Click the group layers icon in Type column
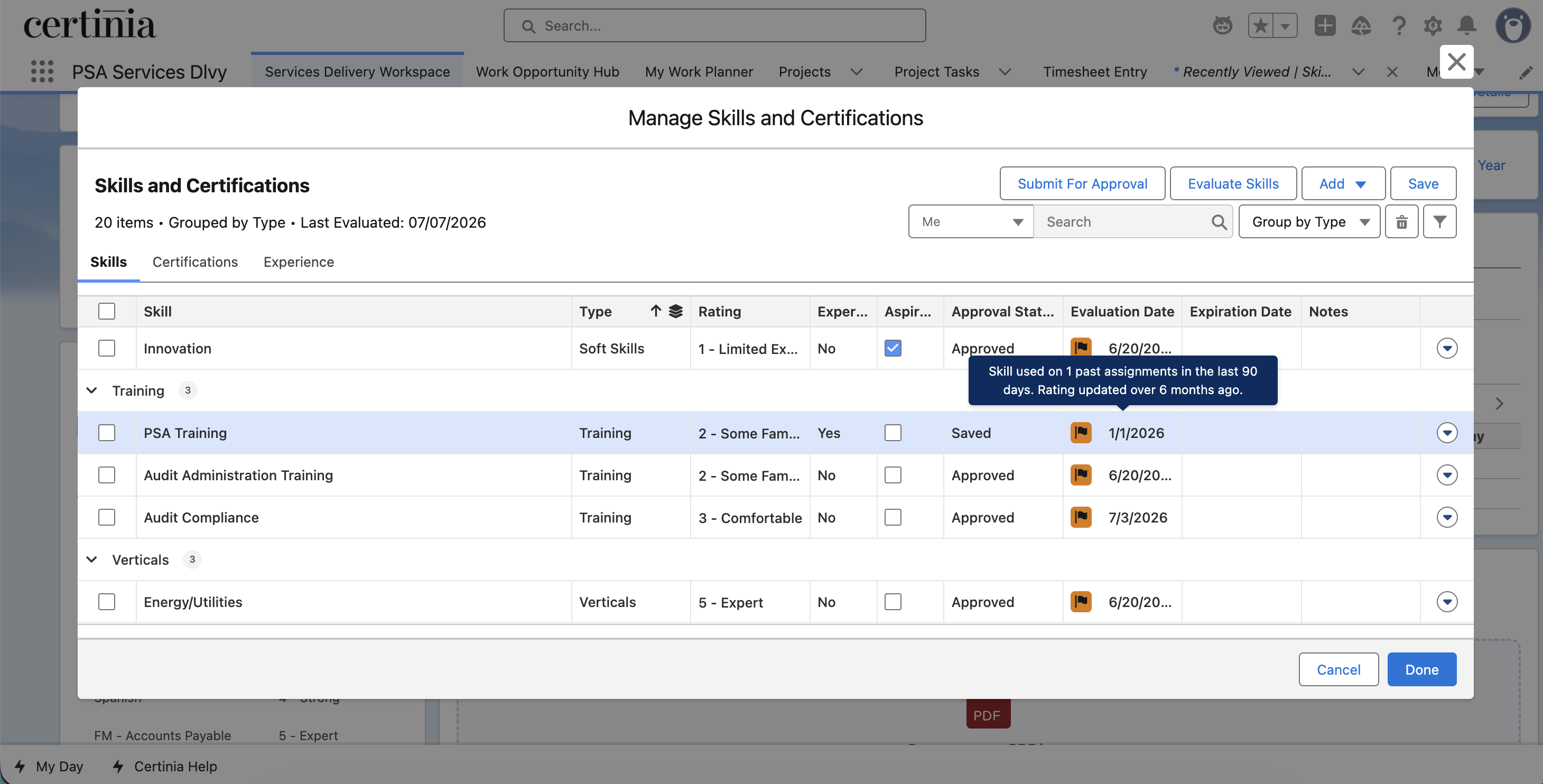1543x784 pixels. [x=676, y=311]
